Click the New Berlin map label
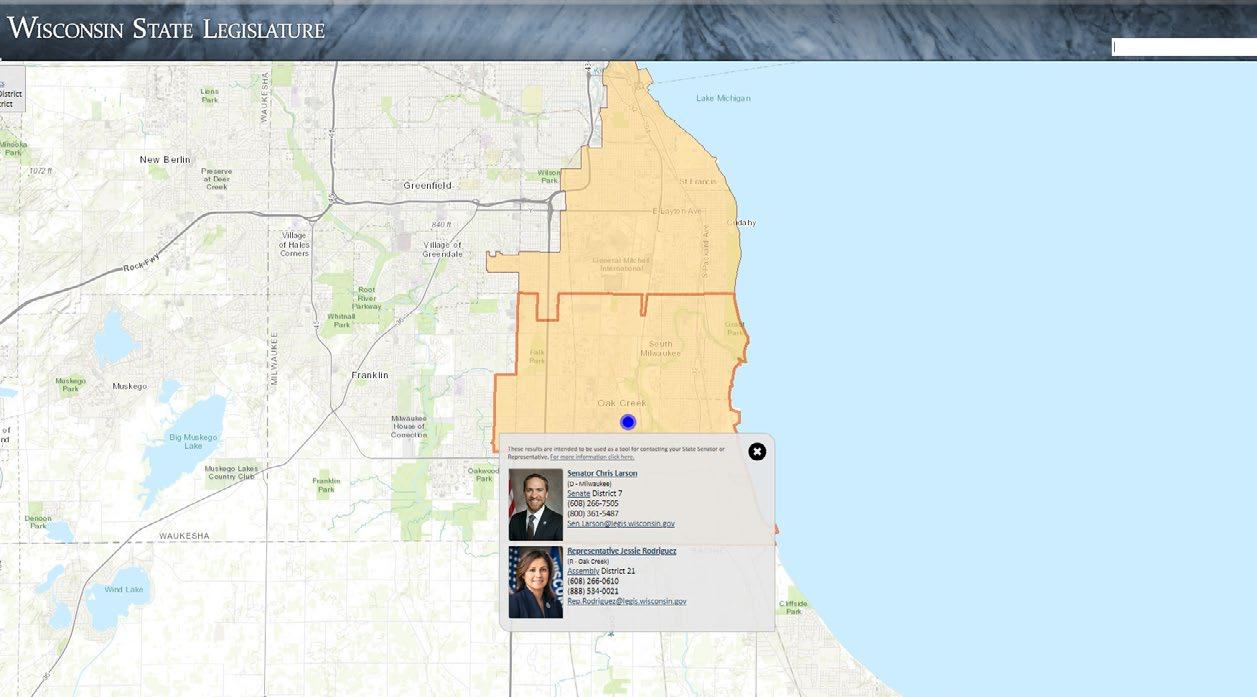This screenshot has width=1257, height=697. (x=164, y=160)
